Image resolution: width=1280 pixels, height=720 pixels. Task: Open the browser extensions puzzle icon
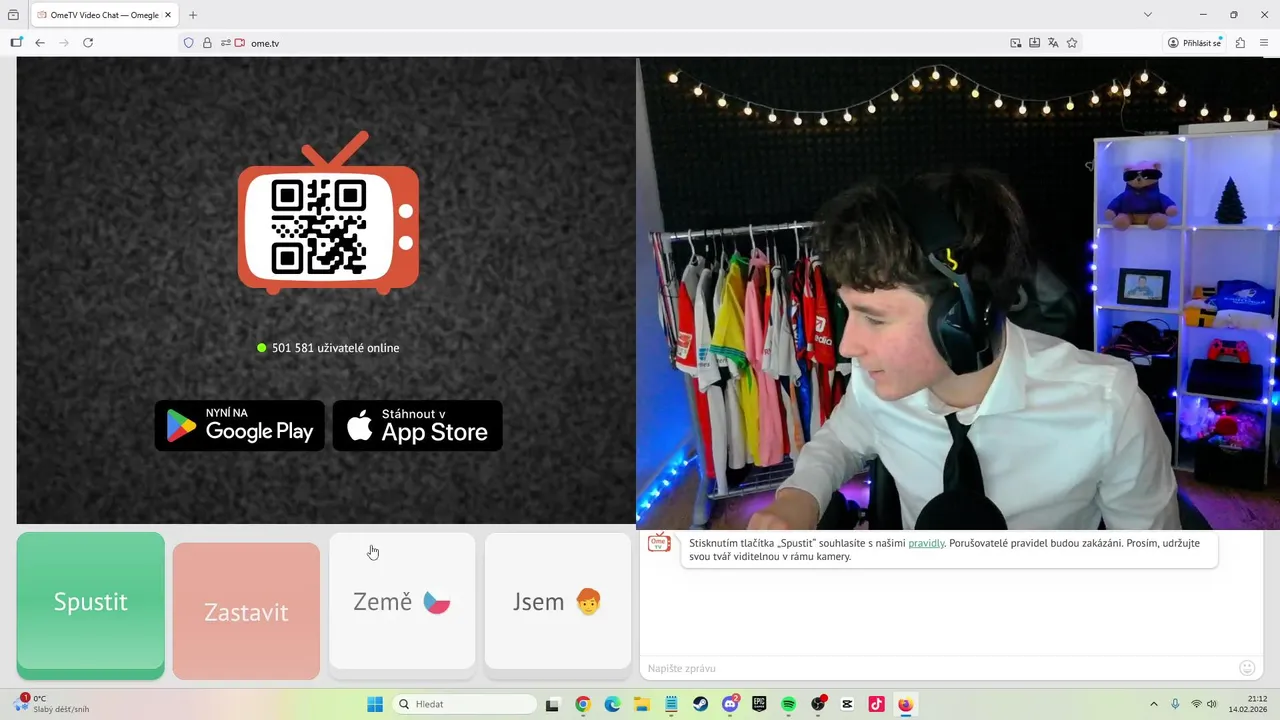[x=1241, y=43]
